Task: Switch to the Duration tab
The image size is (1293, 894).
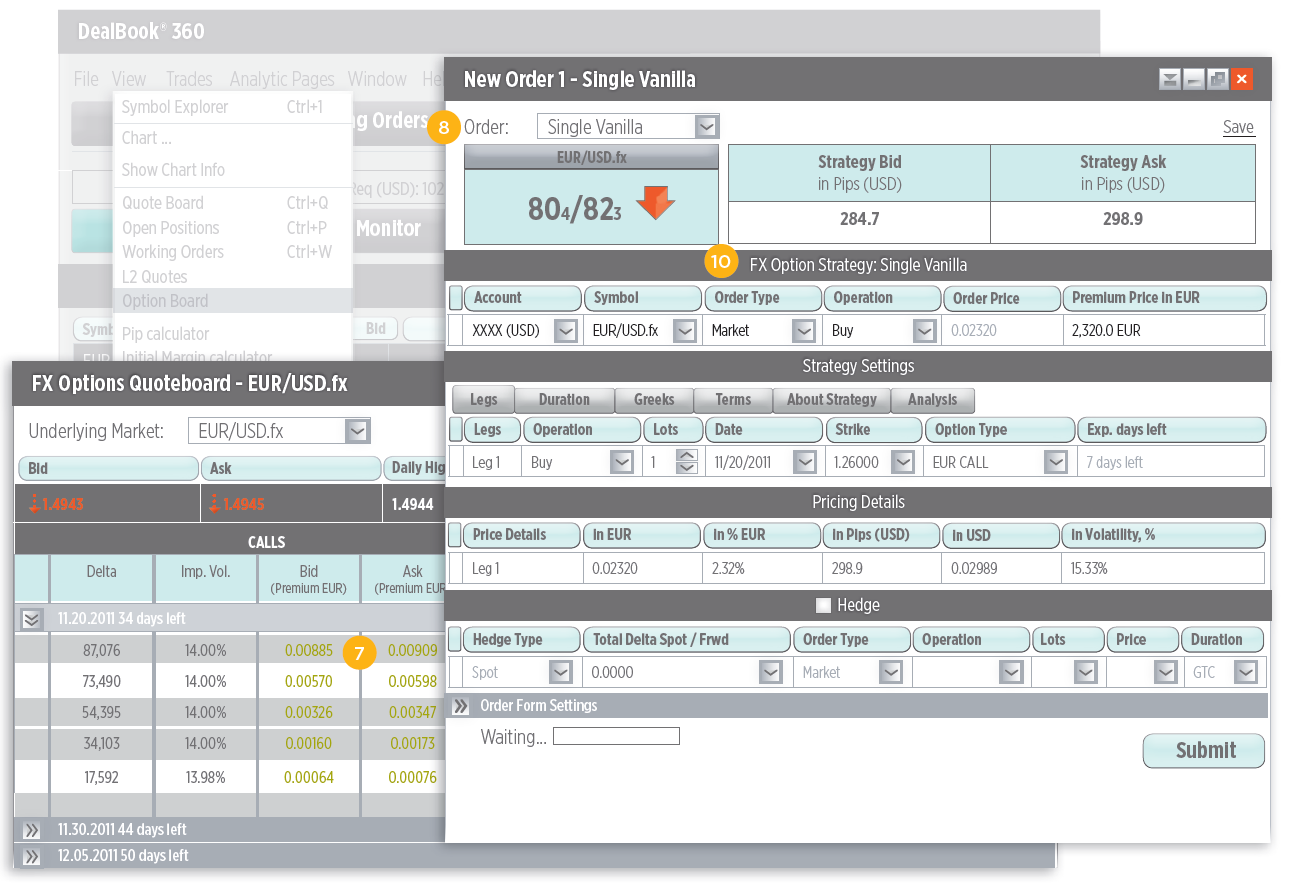Action: (564, 400)
